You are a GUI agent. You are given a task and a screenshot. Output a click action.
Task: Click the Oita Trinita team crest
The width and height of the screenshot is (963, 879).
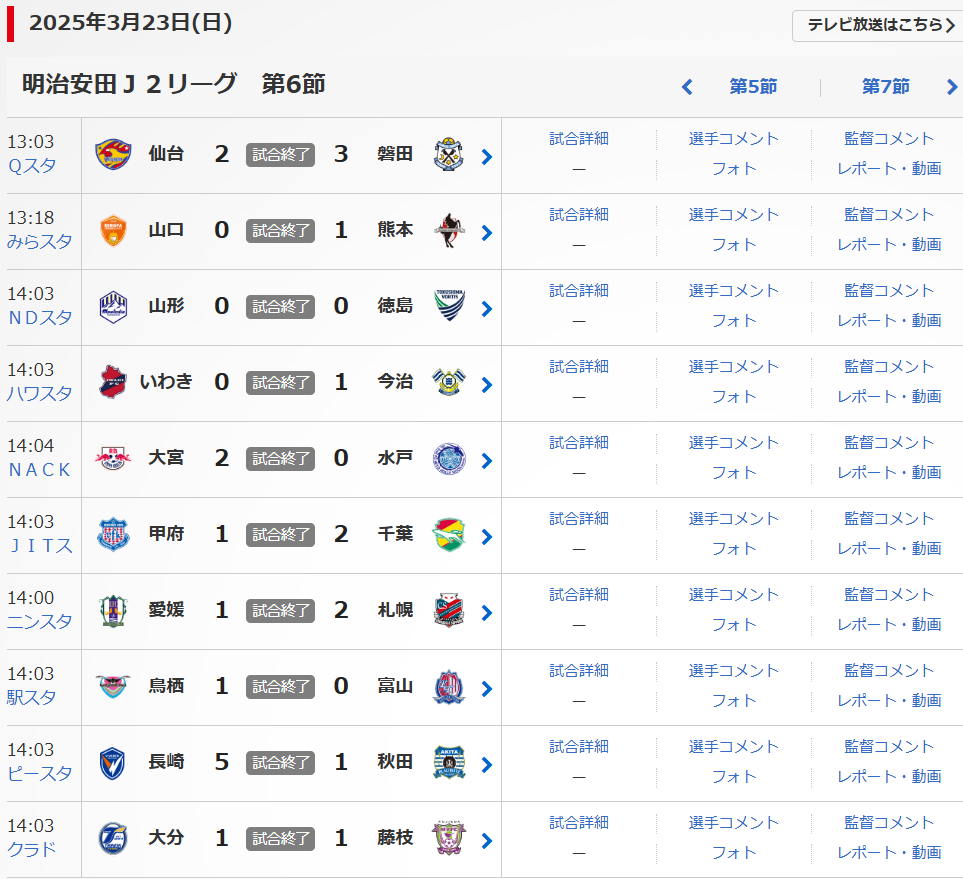[113, 839]
